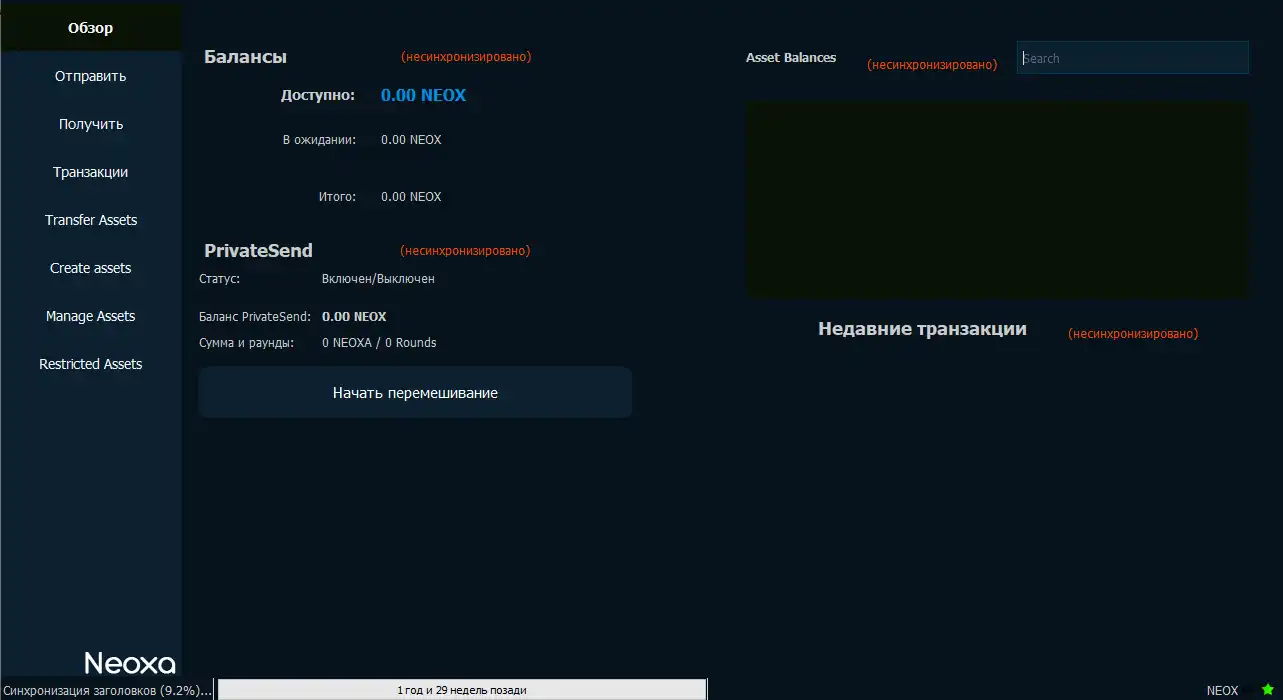Open Restricted Assets section

(90, 364)
